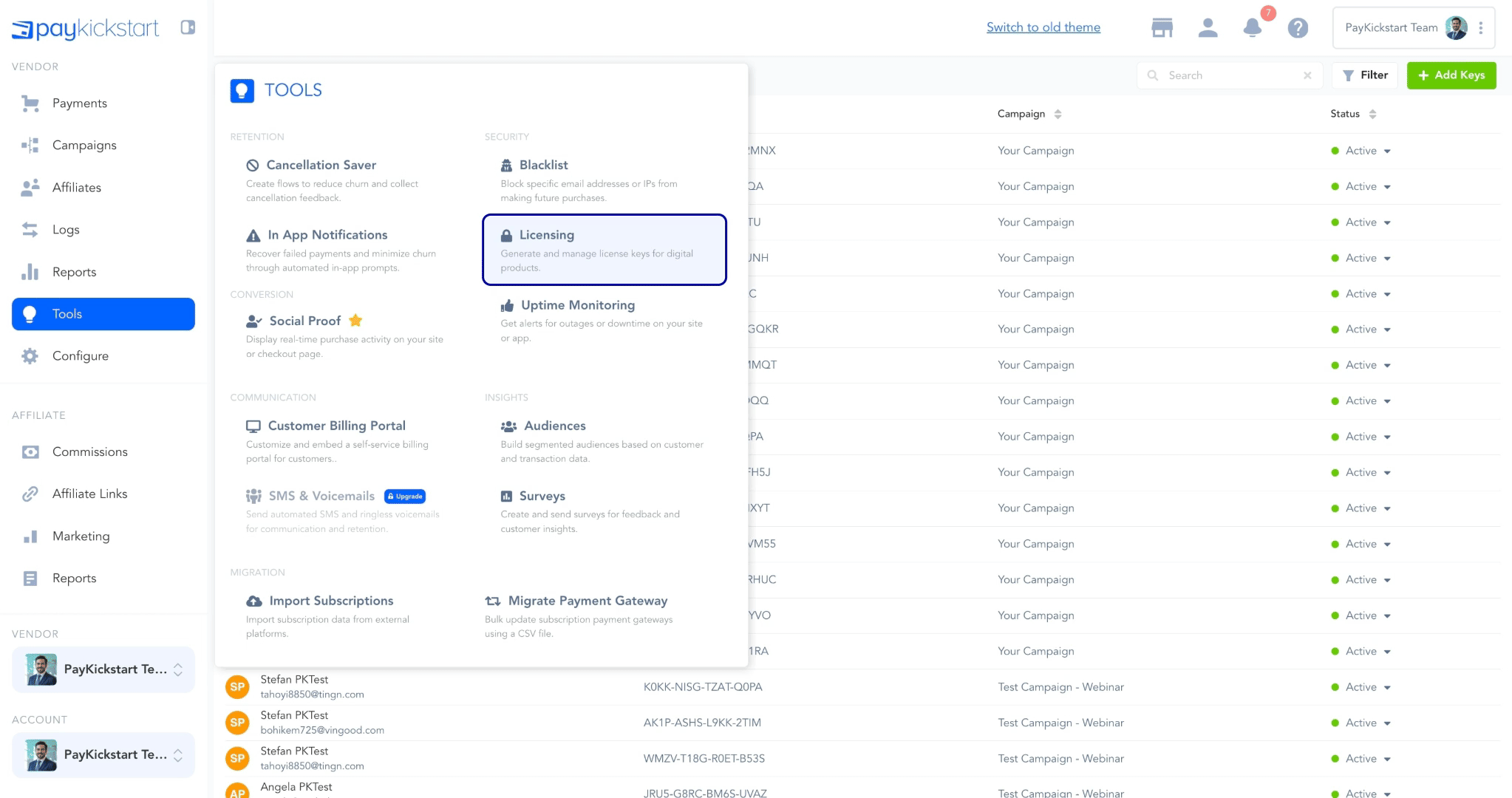
Task: Click the Affiliates people icon in sidebar
Action: coord(30,188)
